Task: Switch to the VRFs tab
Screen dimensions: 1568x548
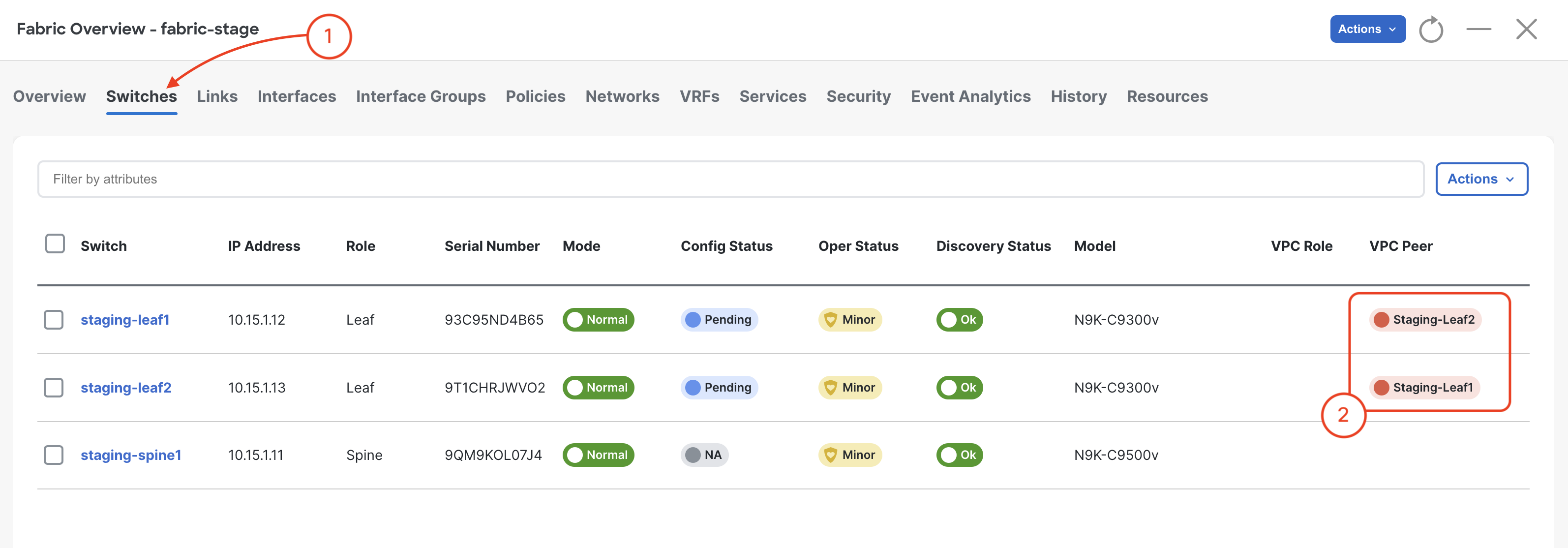Action: pyautogui.click(x=699, y=96)
